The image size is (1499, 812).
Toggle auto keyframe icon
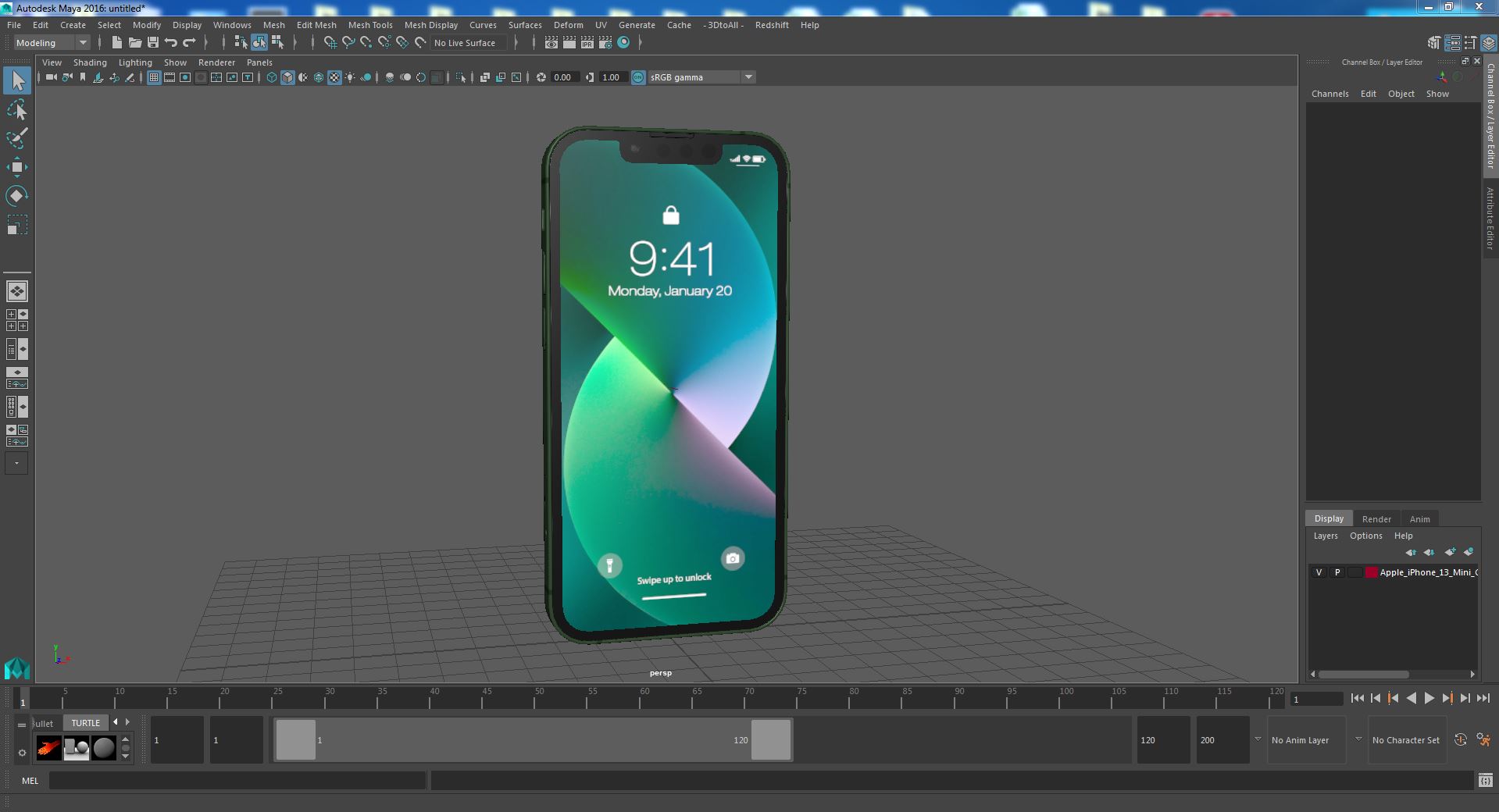pos(1461,739)
